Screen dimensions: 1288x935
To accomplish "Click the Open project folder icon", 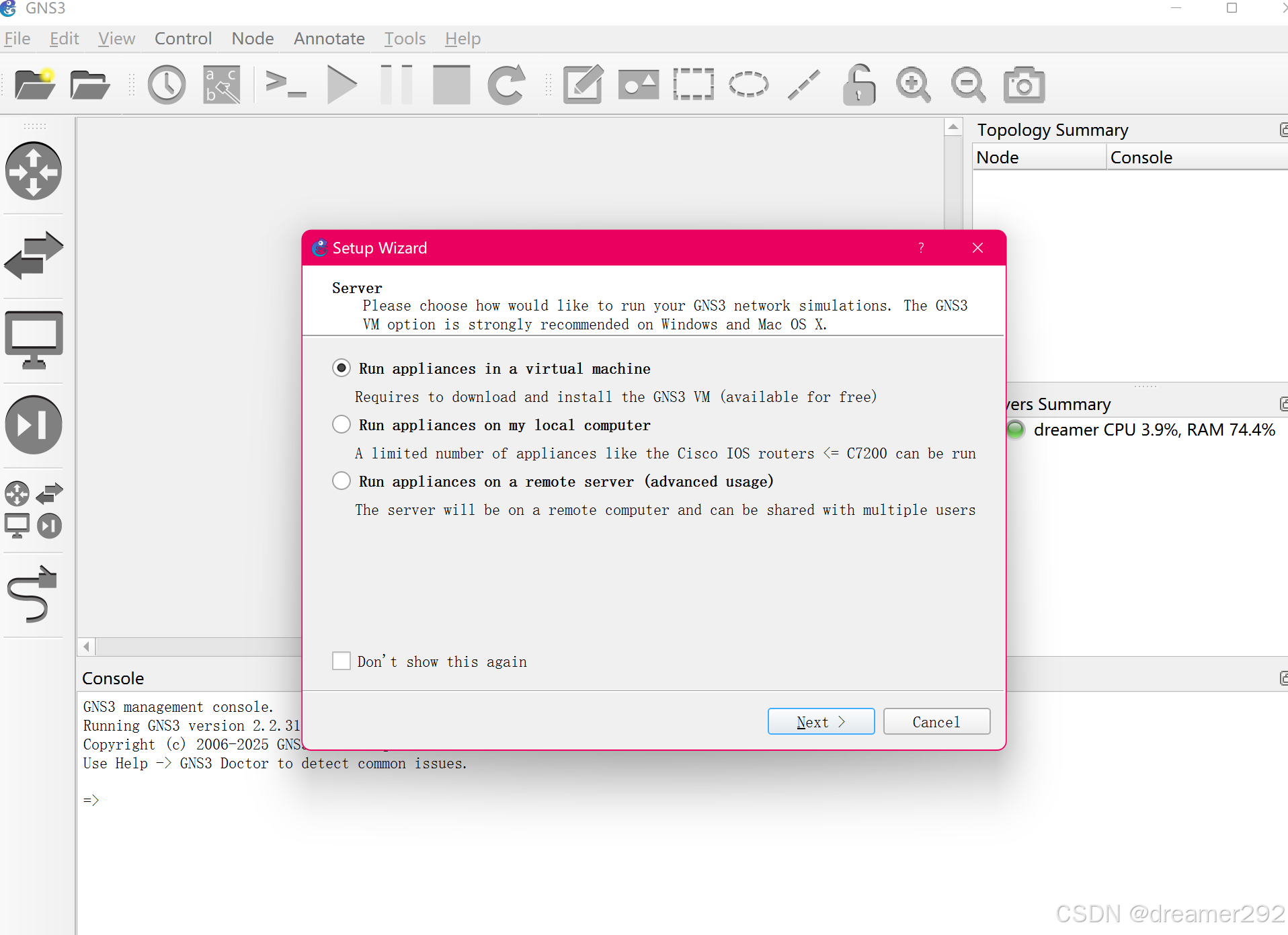I will point(89,85).
